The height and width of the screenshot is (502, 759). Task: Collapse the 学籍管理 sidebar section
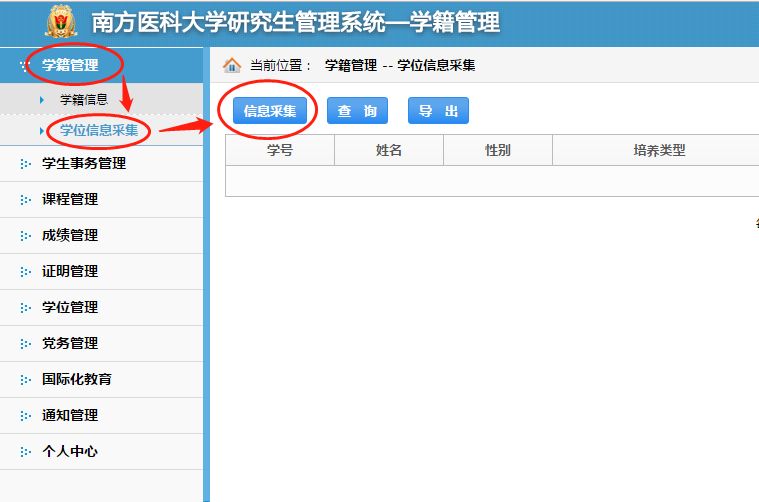click(x=101, y=65)
